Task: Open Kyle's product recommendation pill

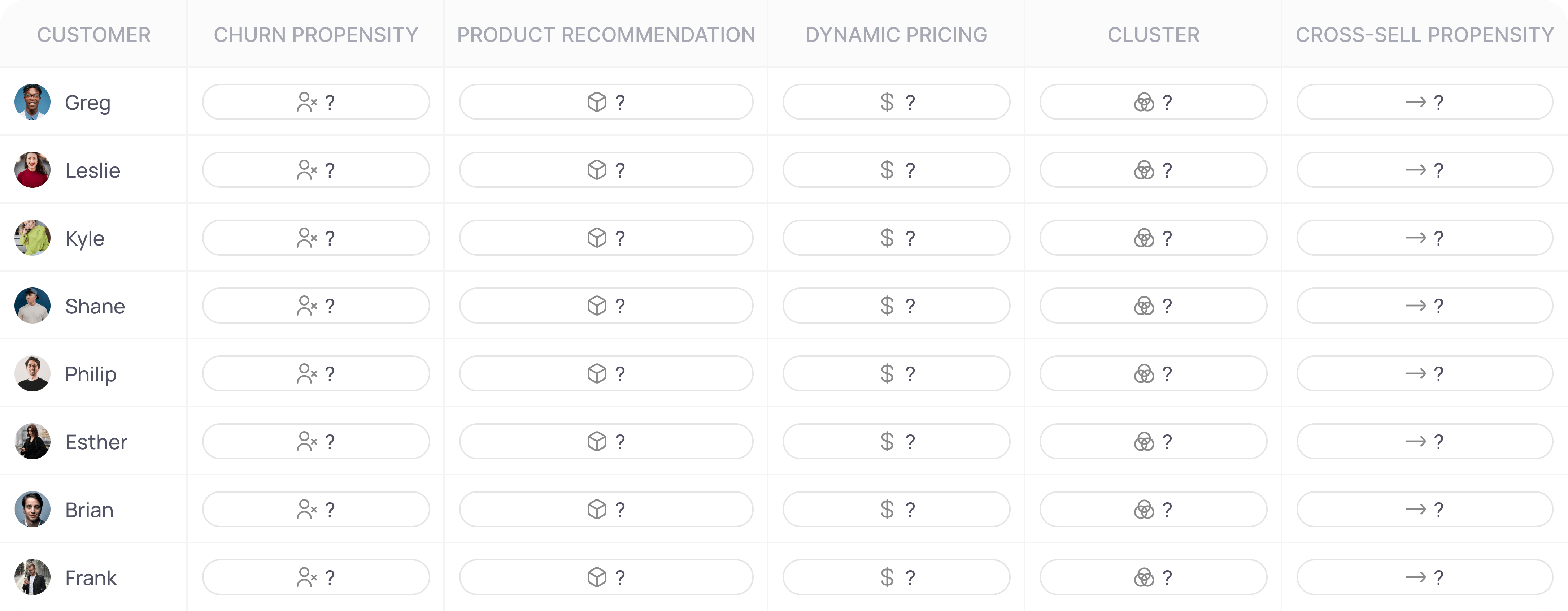Action: 606,238
